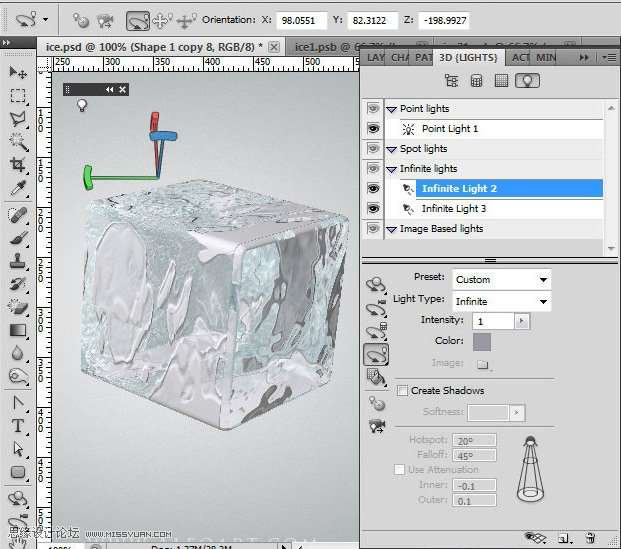This screenshot has height=549, width=621.
Task: Switch to the Paths panel tab
Action: click(423, 58)
